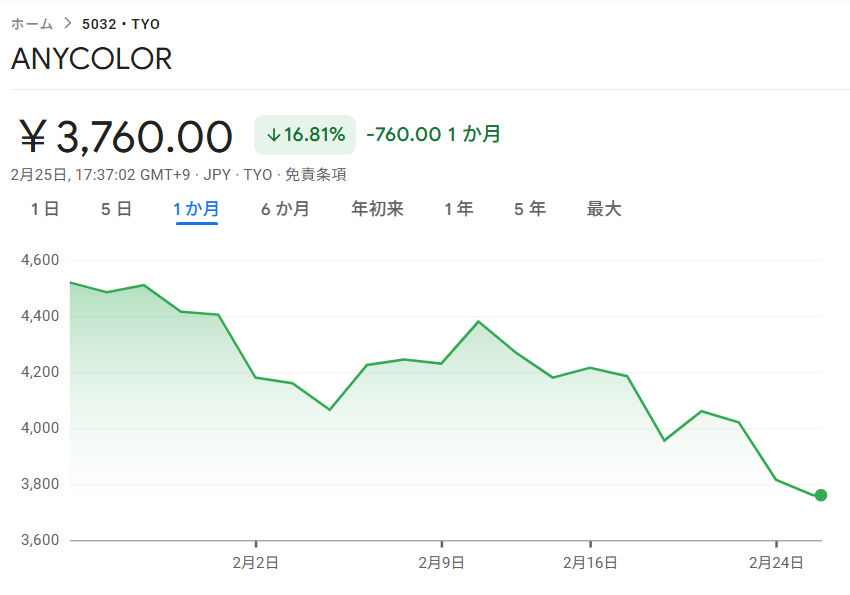Show the 最大 chart range

(x=604, y=209)
